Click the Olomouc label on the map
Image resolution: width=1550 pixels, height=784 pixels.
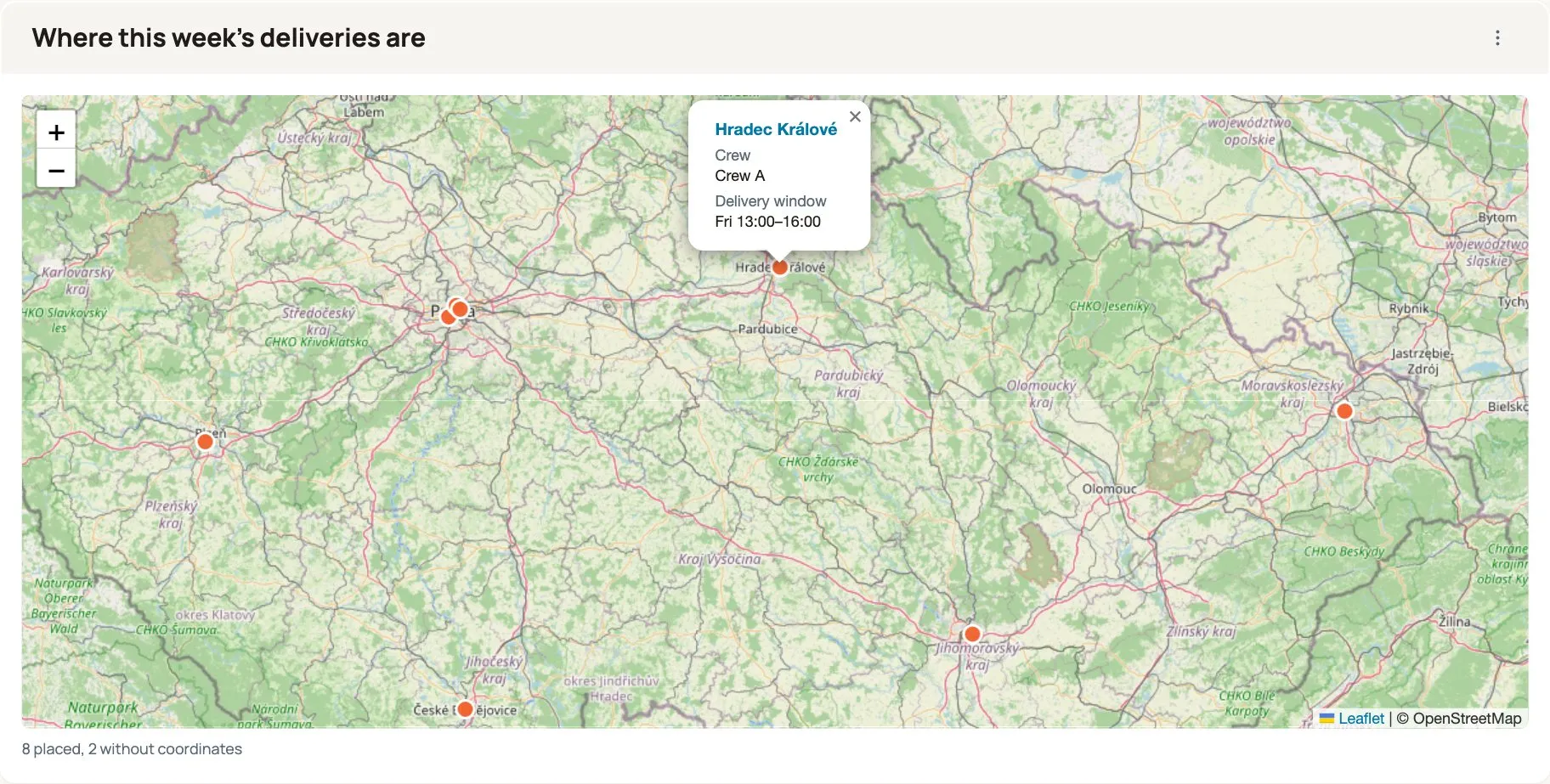click(1109, 489)
